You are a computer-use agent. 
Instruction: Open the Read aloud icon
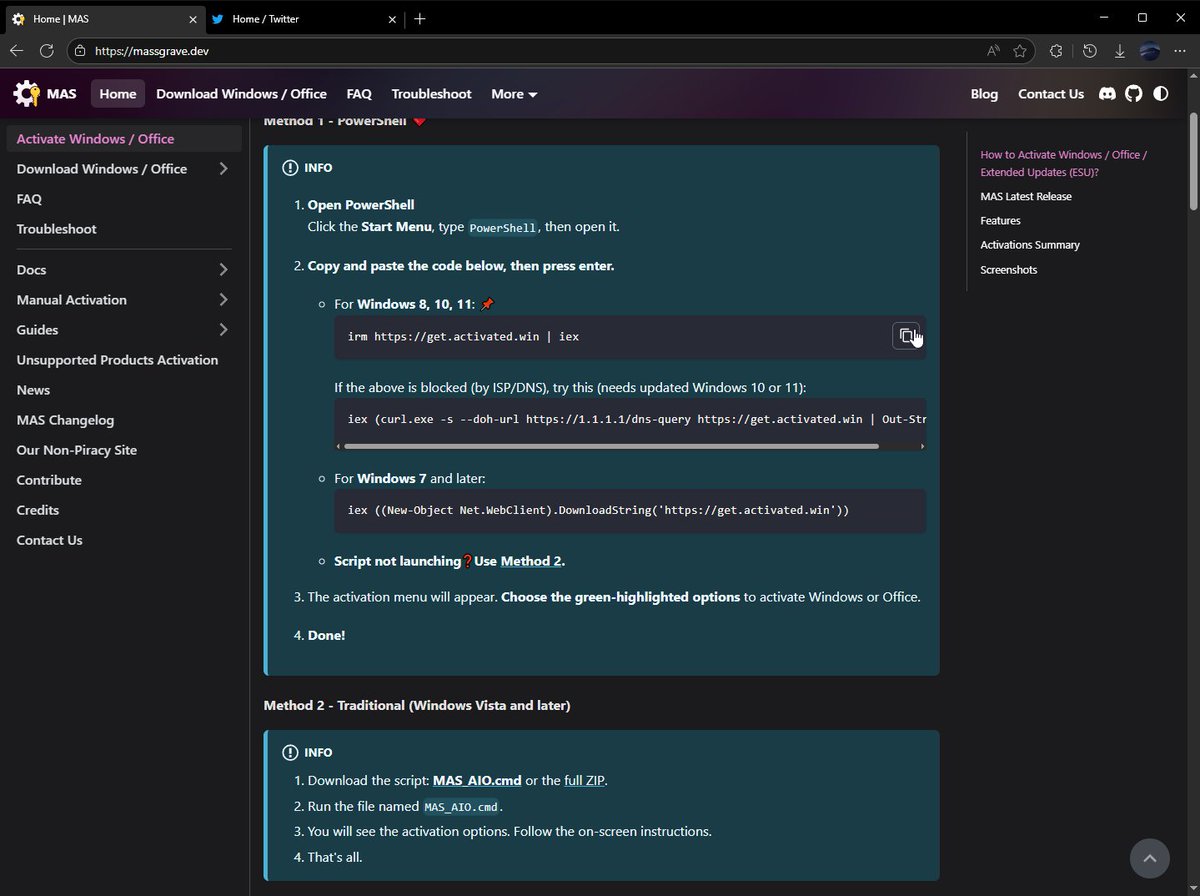click(x=993, y=51)
